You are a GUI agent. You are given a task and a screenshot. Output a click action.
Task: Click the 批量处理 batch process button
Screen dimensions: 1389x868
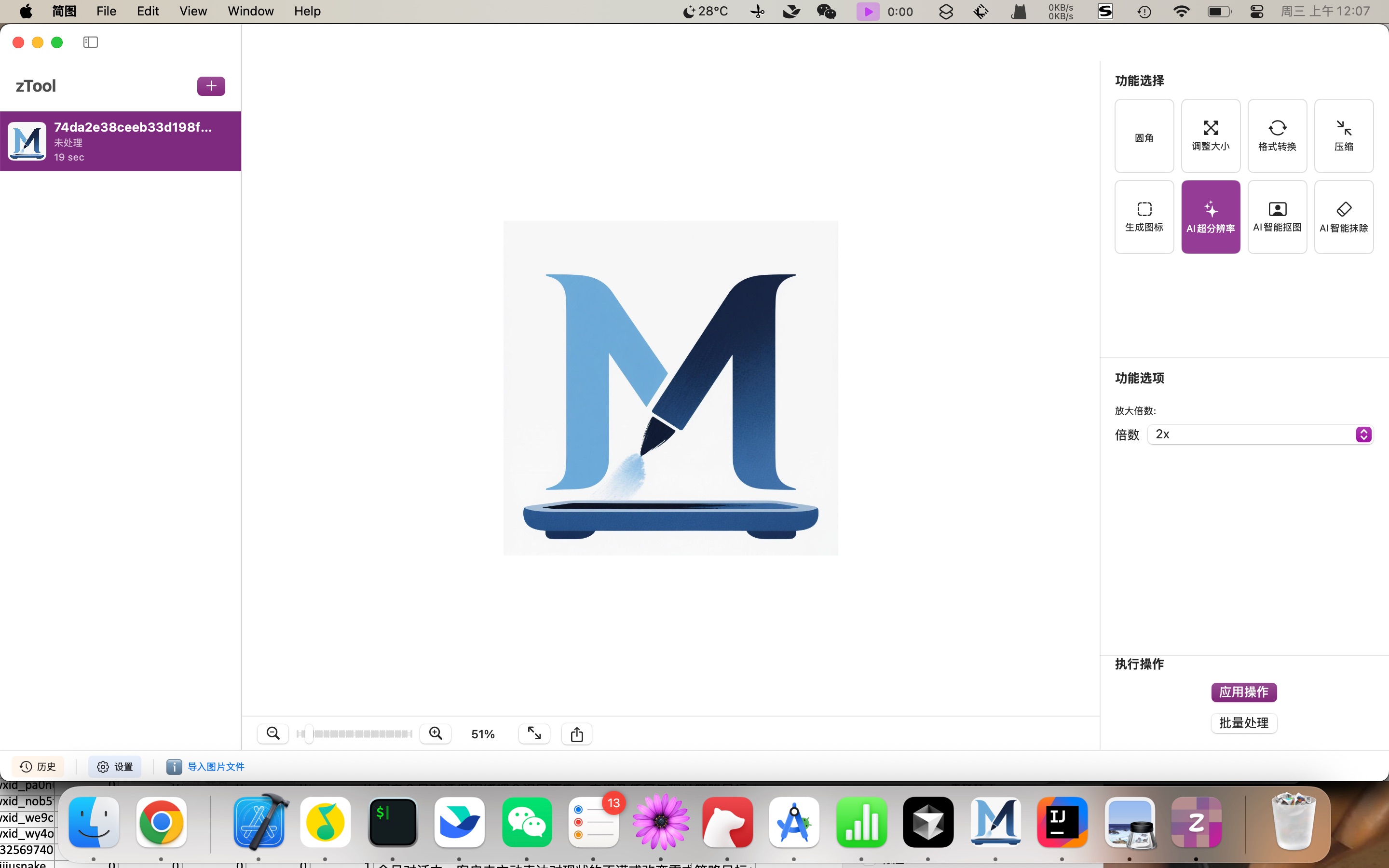coord(1244,723)
